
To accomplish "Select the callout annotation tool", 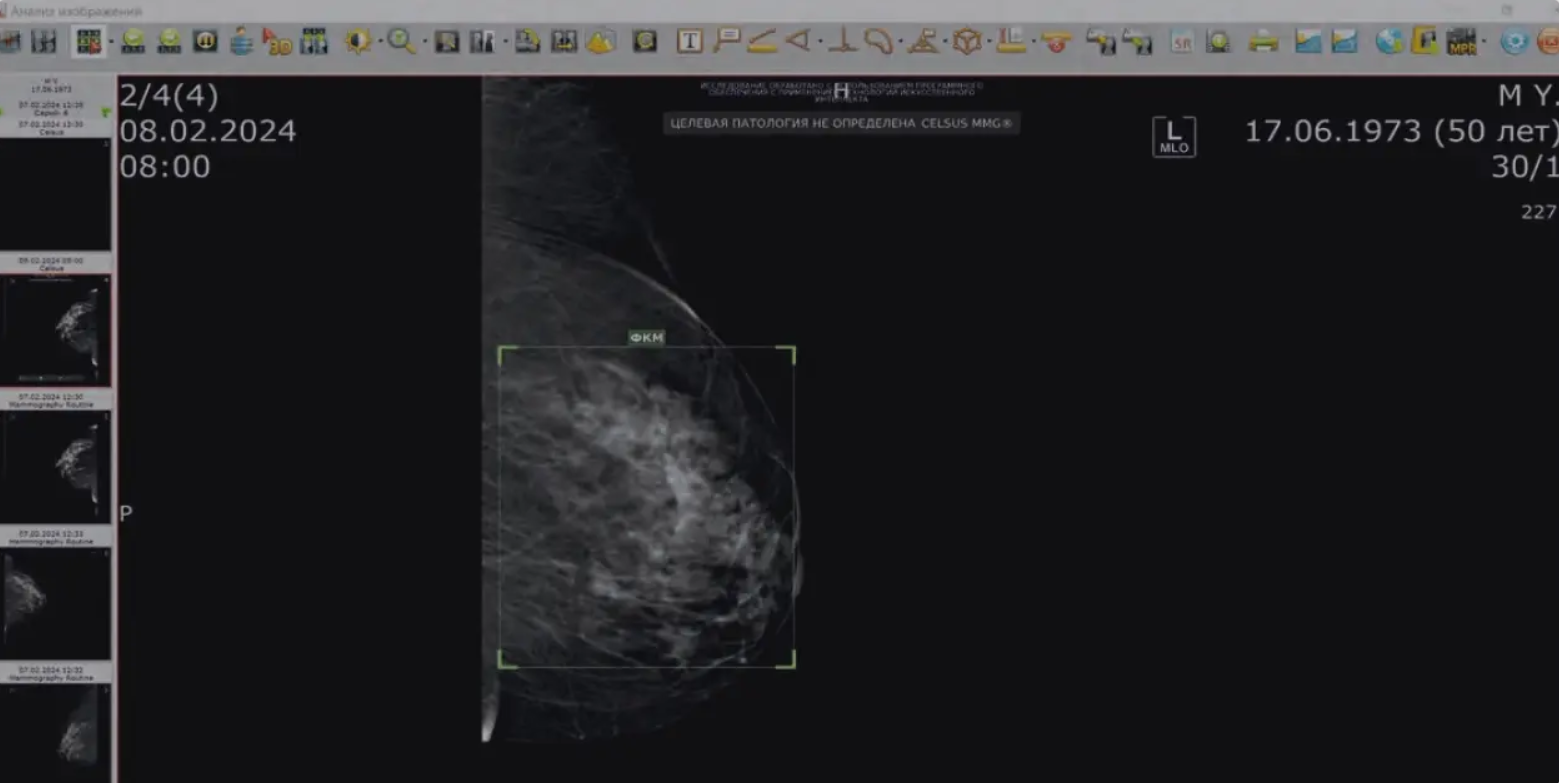I will (727, 41).
